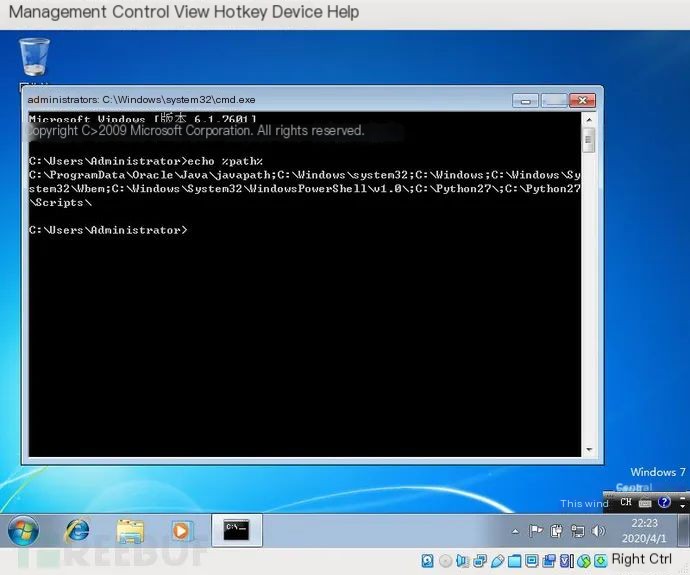Screen dimensions: 690x575
Task: Close the cmd.exe window
Action: (x=582, y=101)
